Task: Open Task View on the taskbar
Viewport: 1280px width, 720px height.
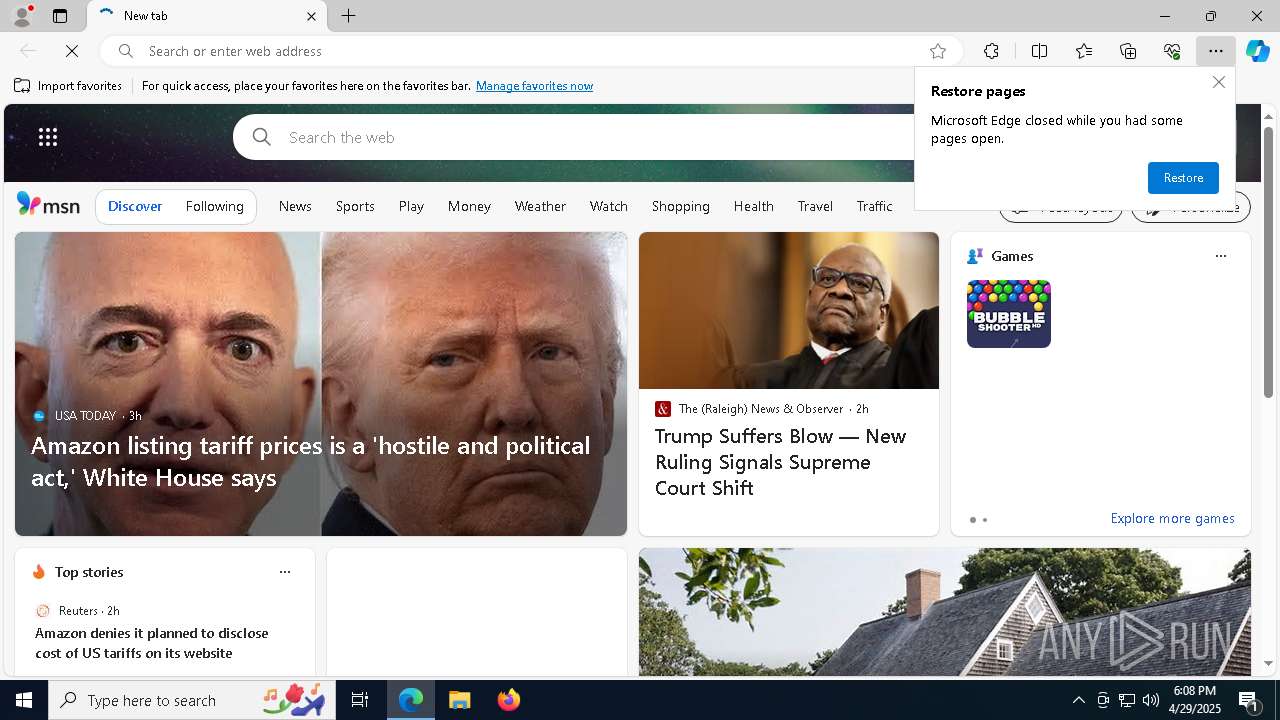Action: pyautogui.click(x=360, y=700)
